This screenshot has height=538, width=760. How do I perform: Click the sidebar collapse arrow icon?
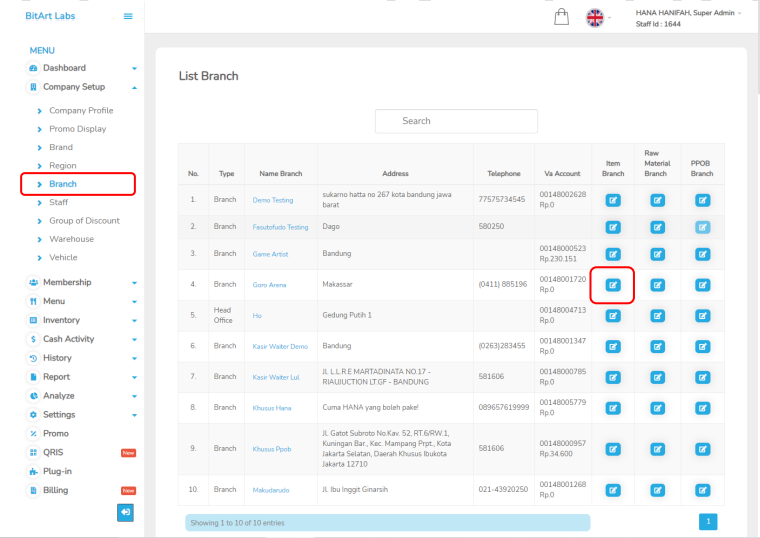coord(125,512)
